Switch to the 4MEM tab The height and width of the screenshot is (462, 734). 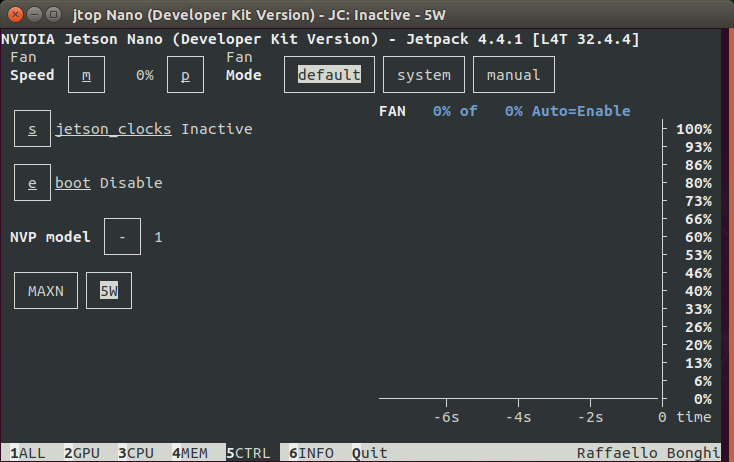[190, 453]
